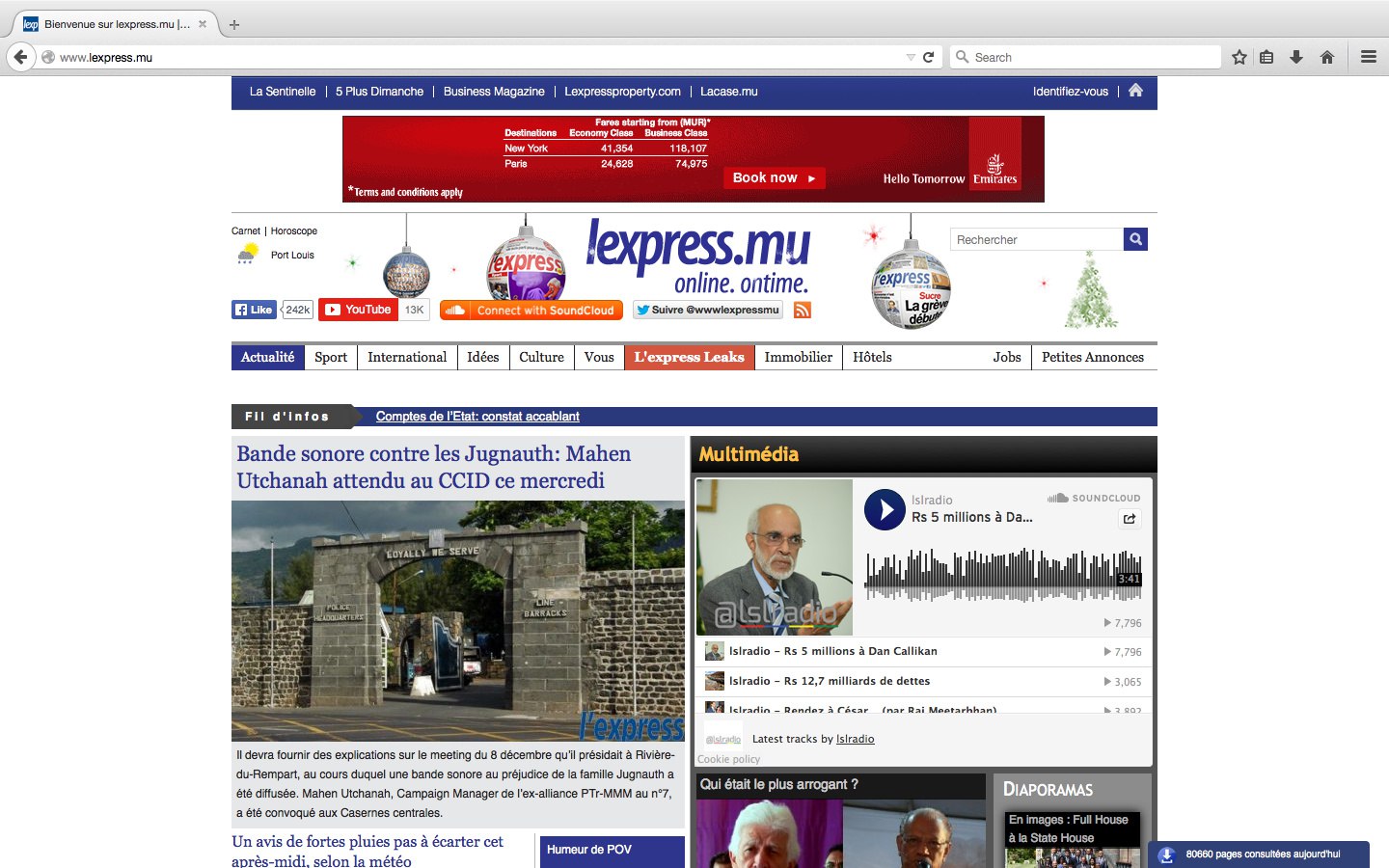The image size is (1389, 868).
Task: Open Comptes de l'Etat headline link
Action: point(477,416)
